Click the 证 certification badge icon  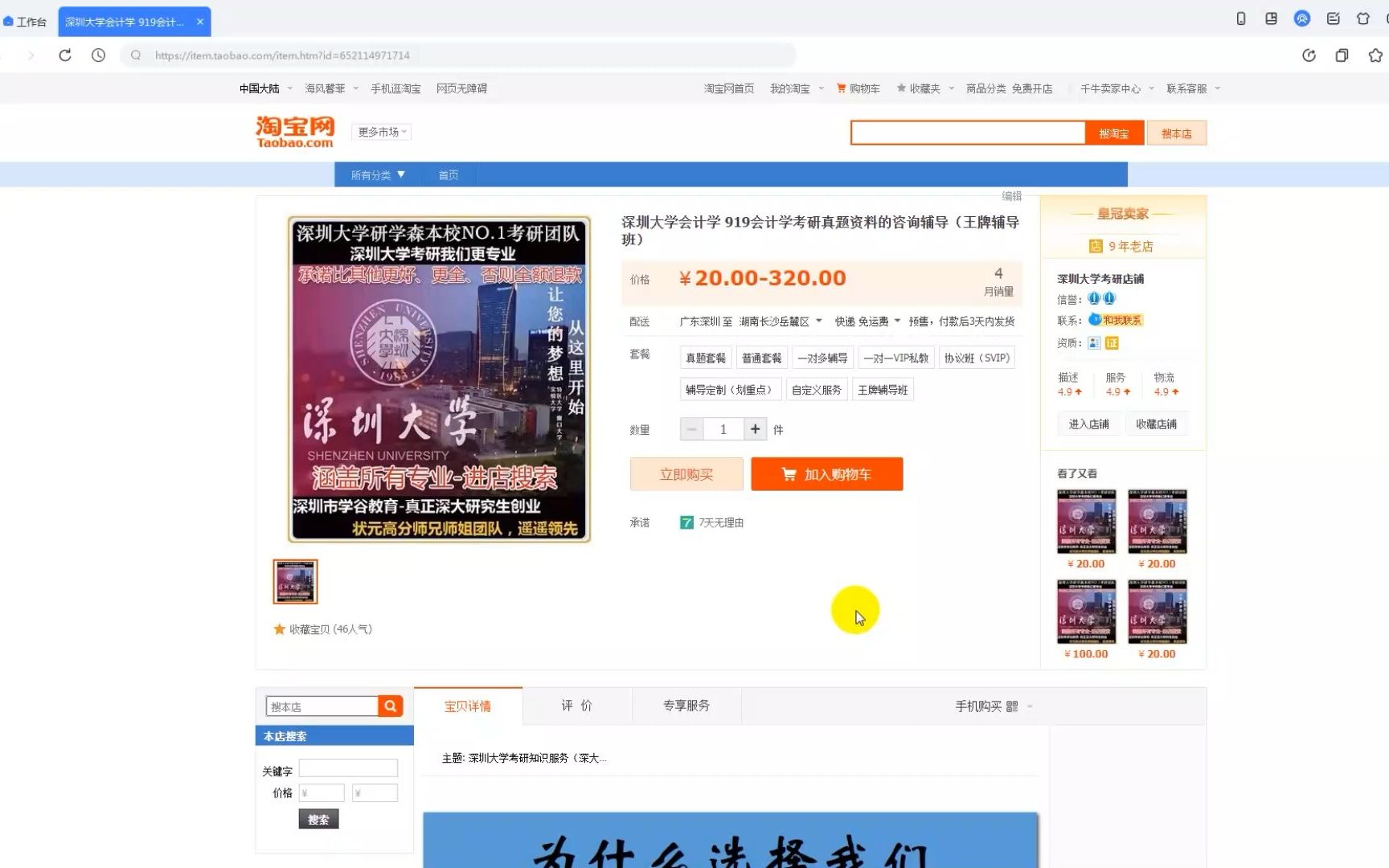click(x=1112, y=343)
